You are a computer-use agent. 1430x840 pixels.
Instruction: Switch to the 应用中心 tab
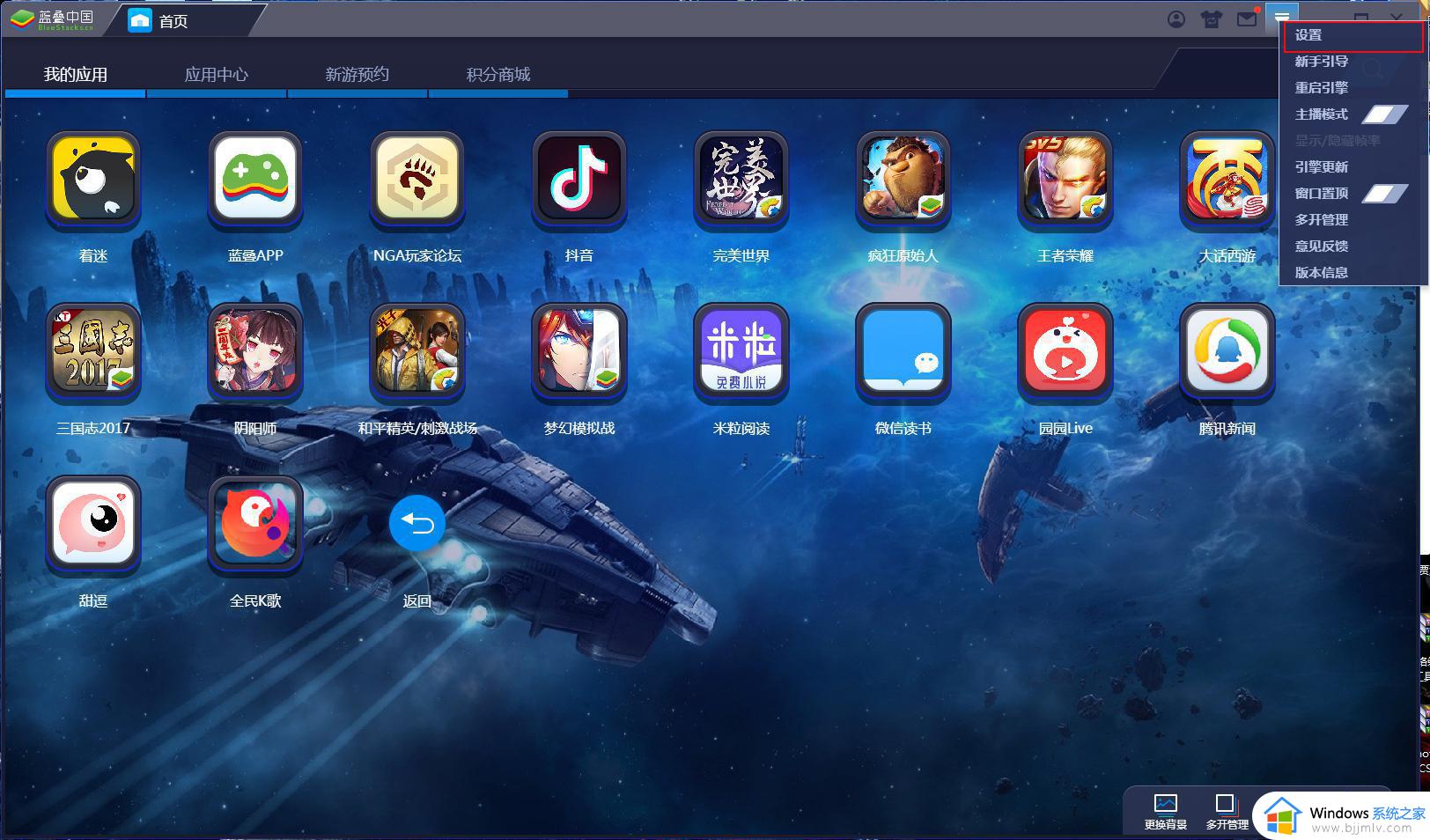(217, 76)
